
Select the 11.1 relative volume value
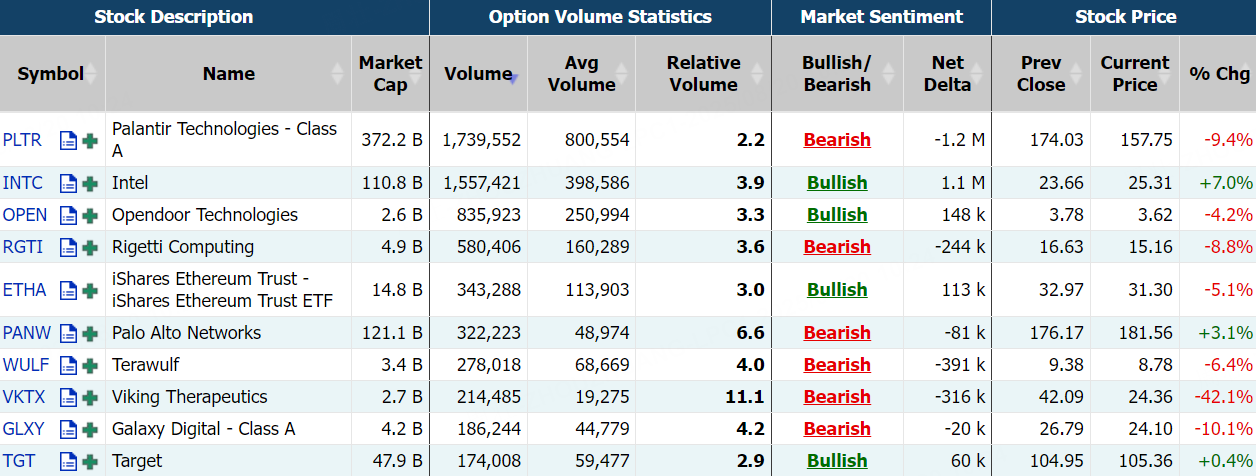(x=745, y=397)
